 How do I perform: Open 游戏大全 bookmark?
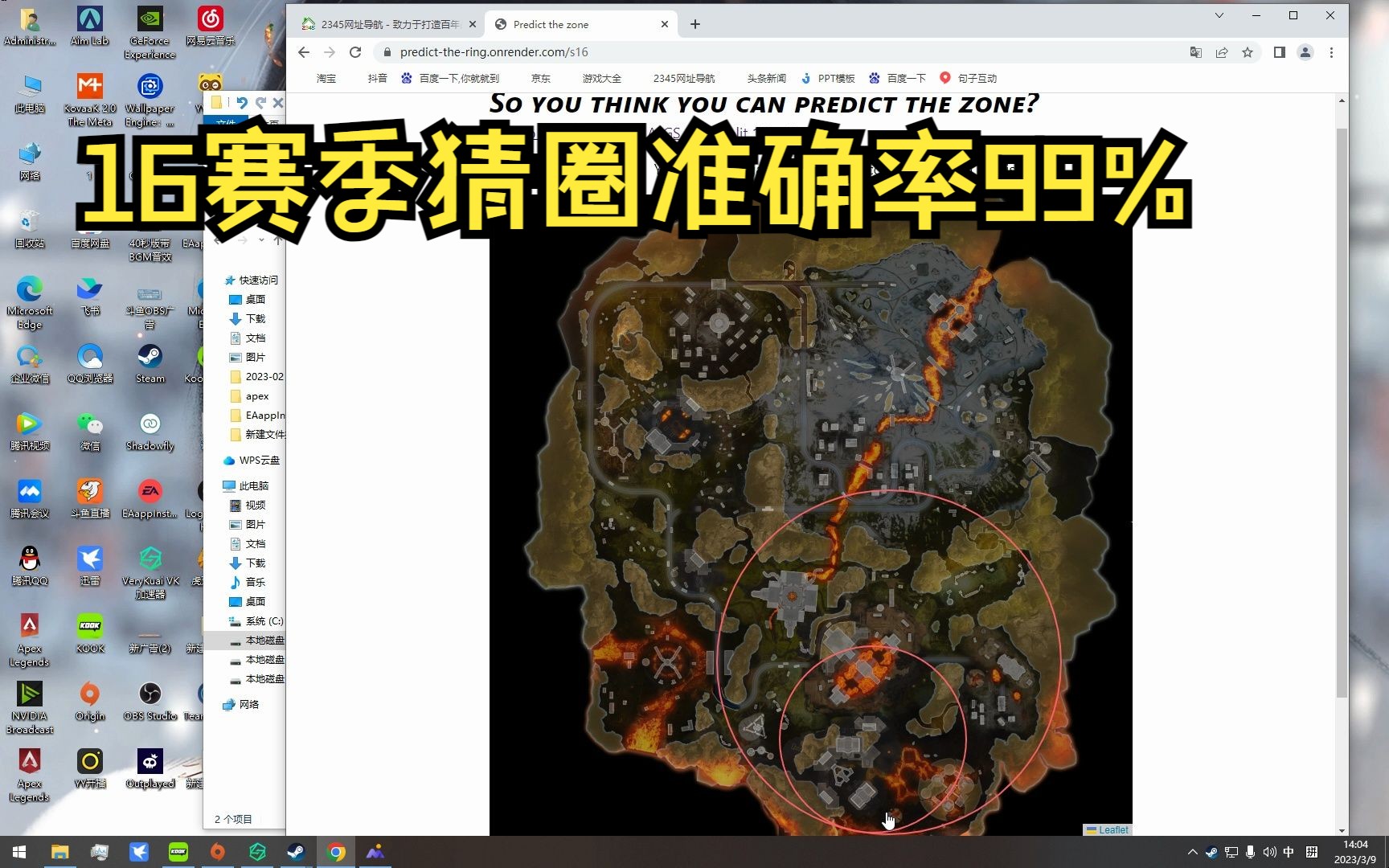coord(601,78)
